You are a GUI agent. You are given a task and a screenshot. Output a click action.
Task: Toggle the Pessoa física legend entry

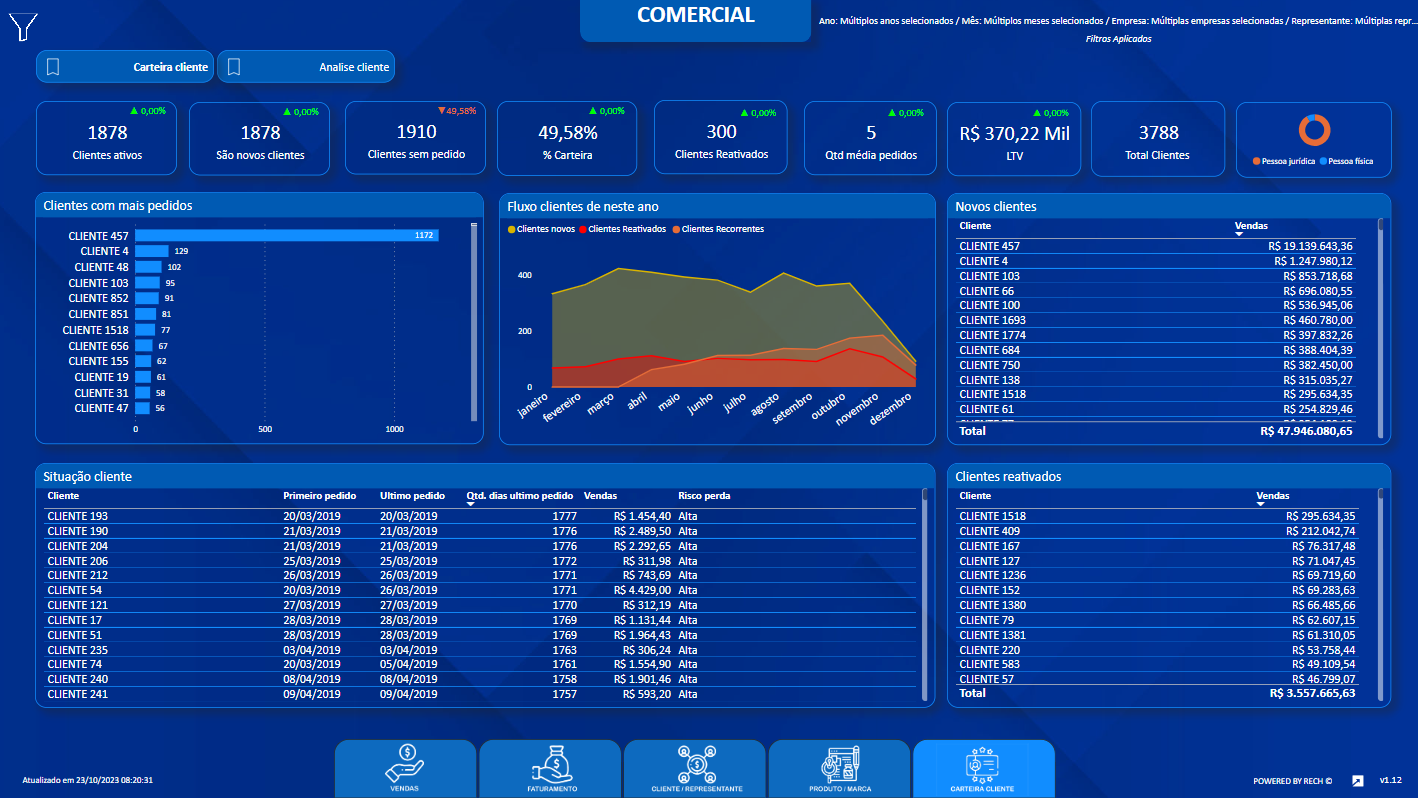(x=1345, y=160)
